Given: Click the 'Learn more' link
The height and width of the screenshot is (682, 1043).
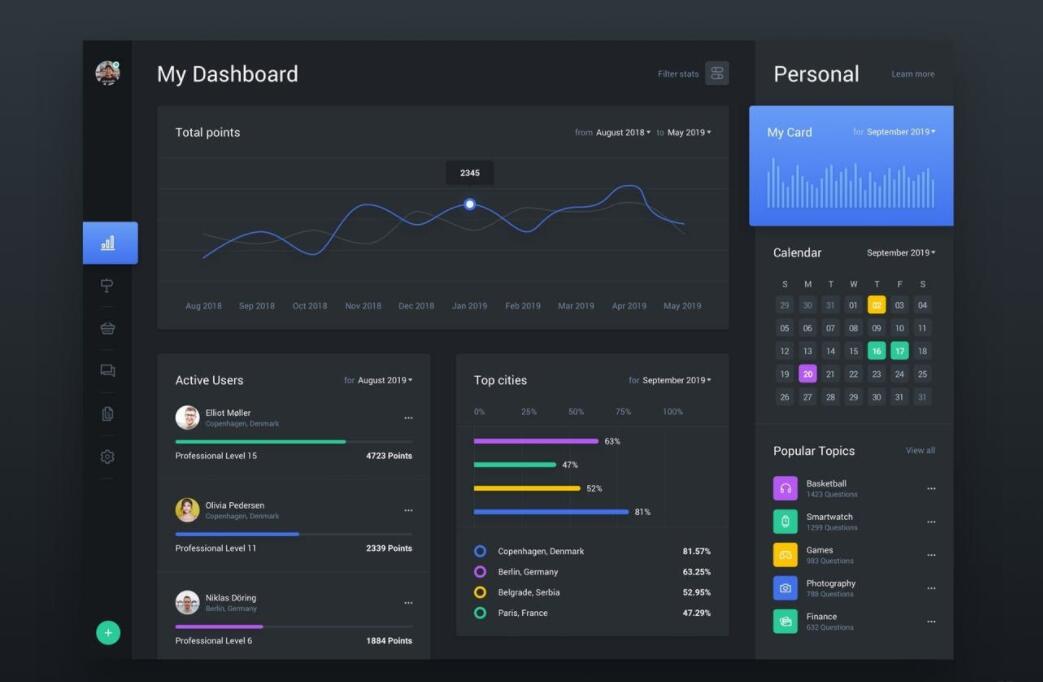Looking at the screenshot, I should pos(912,74).
